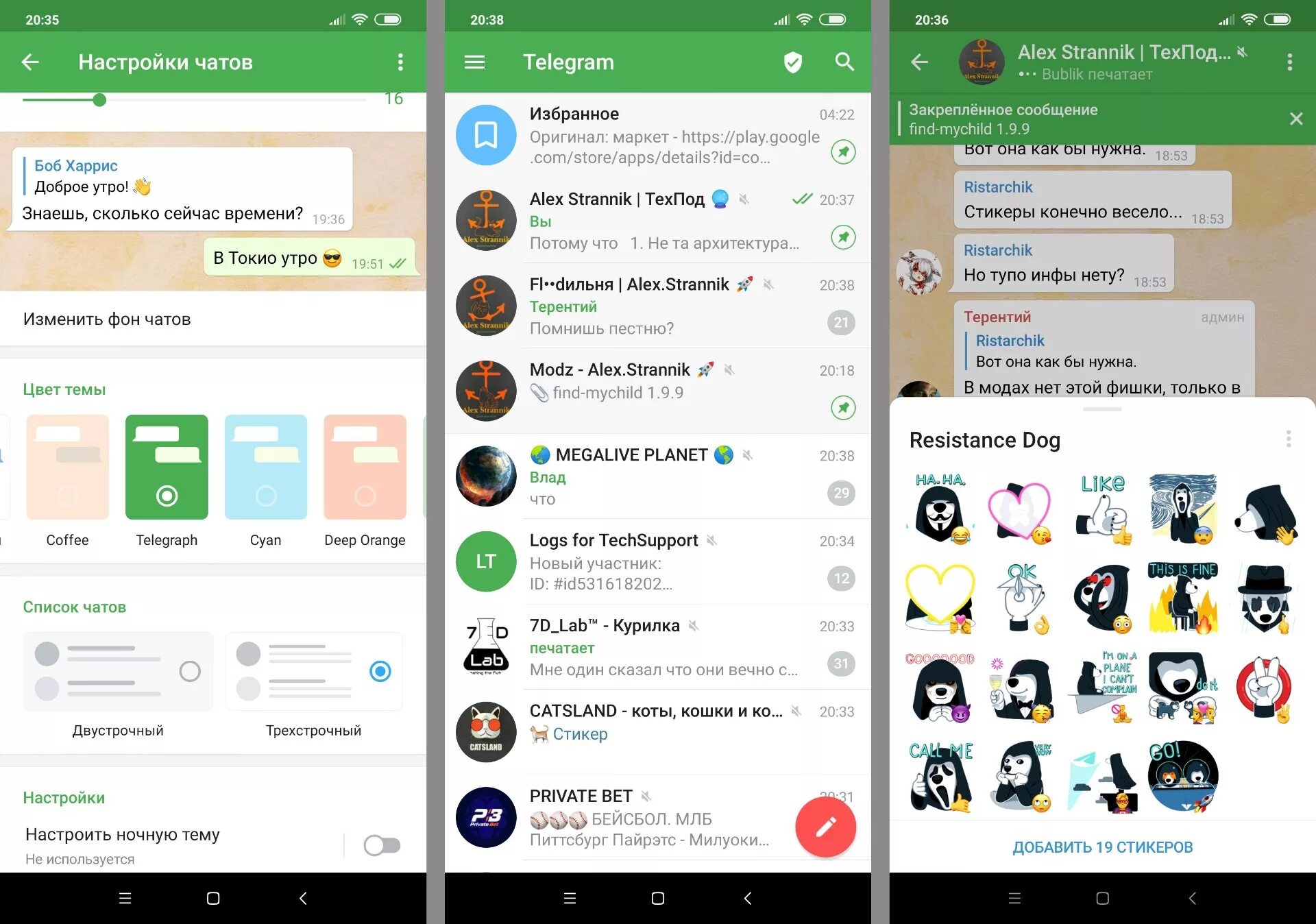Open Избранное (Saved Messages) chat
The height and width of the screenshot is (924, 1316).
[657, 131]
